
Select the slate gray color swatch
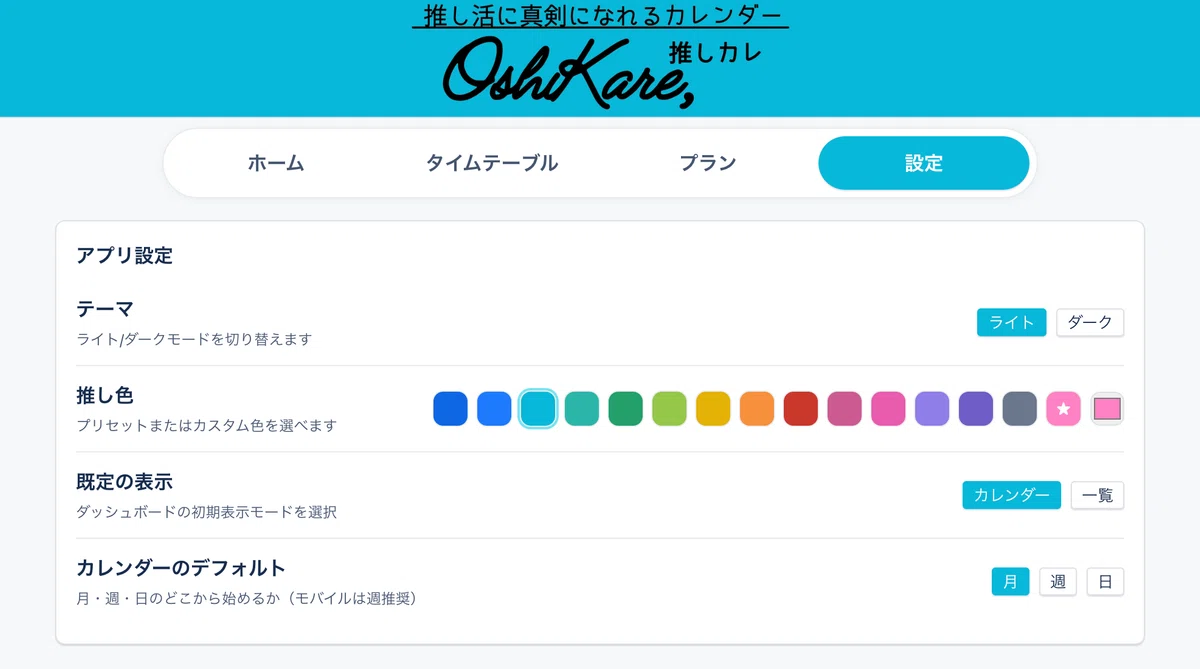(1019, 409)
